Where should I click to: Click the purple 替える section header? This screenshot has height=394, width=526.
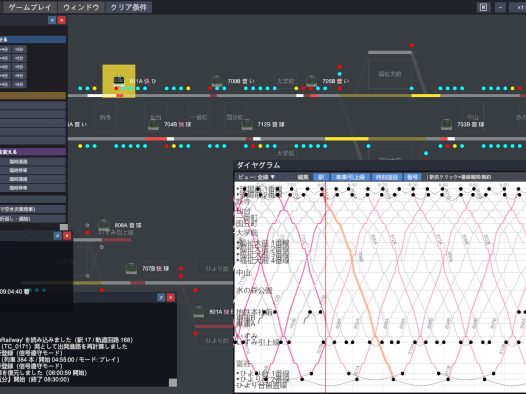33,152
